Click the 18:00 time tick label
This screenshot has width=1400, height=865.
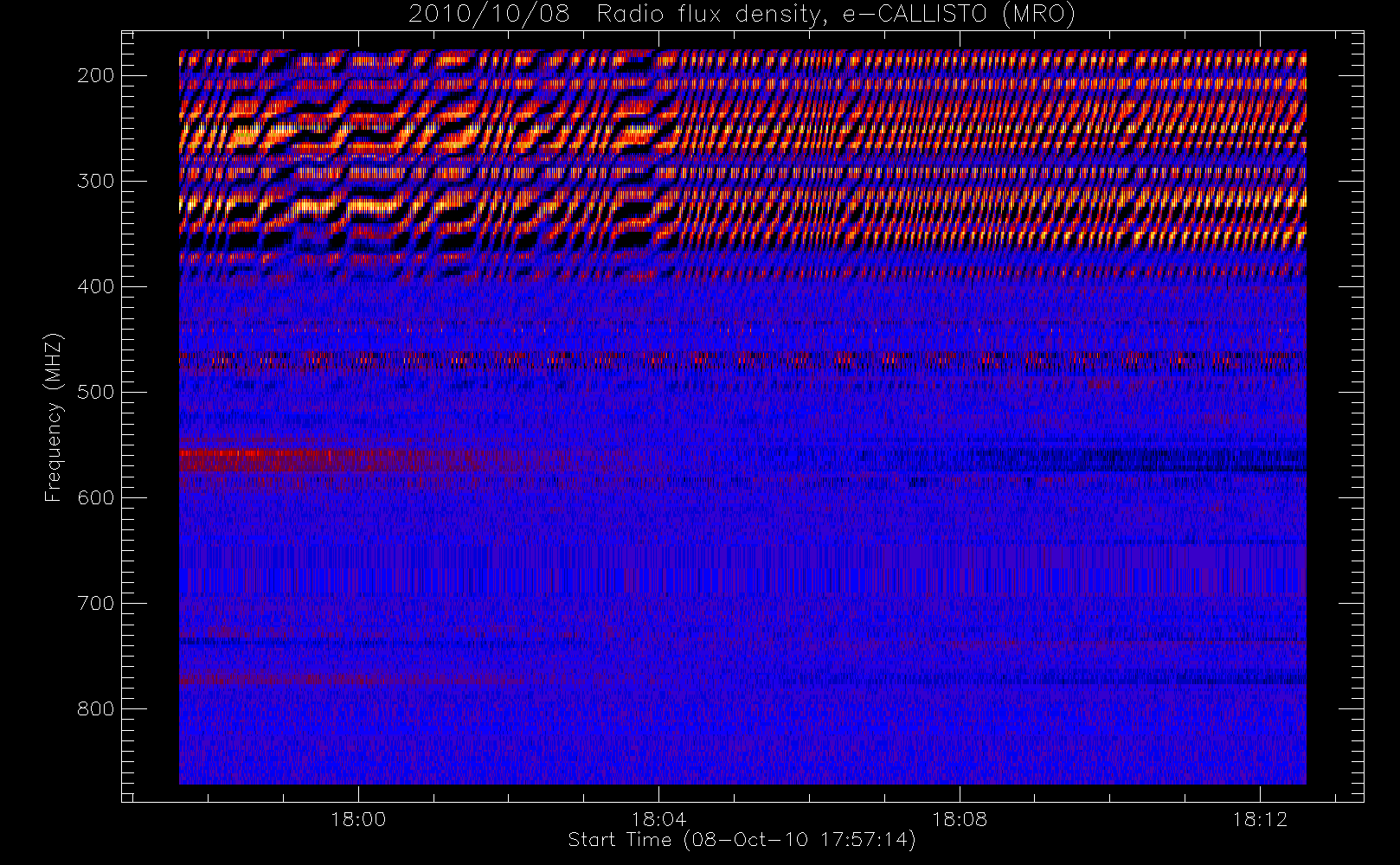pyautogui.click(x=358, y=819)
